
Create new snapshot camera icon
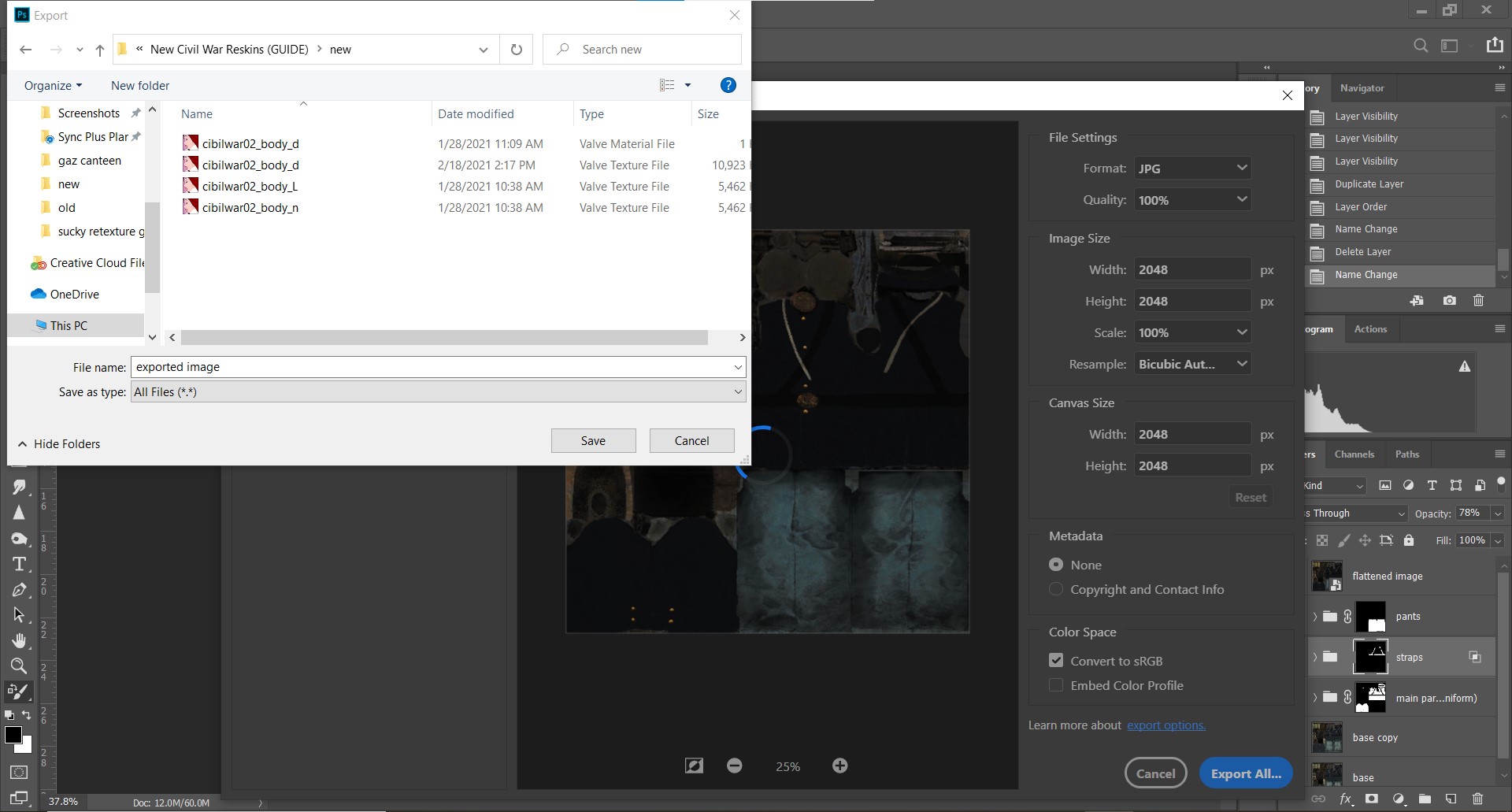tap(1449, 301)
